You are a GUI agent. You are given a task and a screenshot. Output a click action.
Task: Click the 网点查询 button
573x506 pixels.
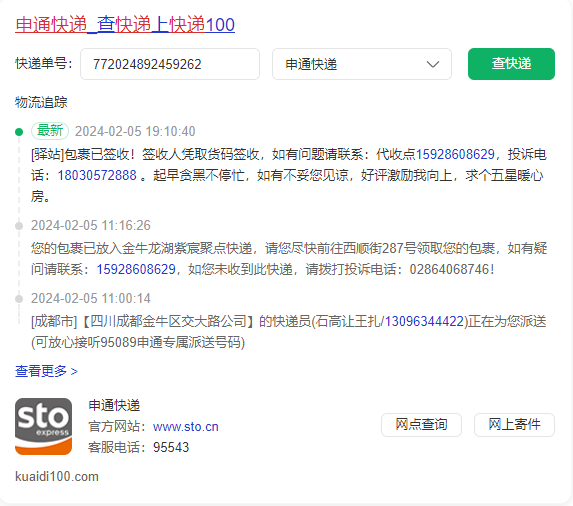421,425
